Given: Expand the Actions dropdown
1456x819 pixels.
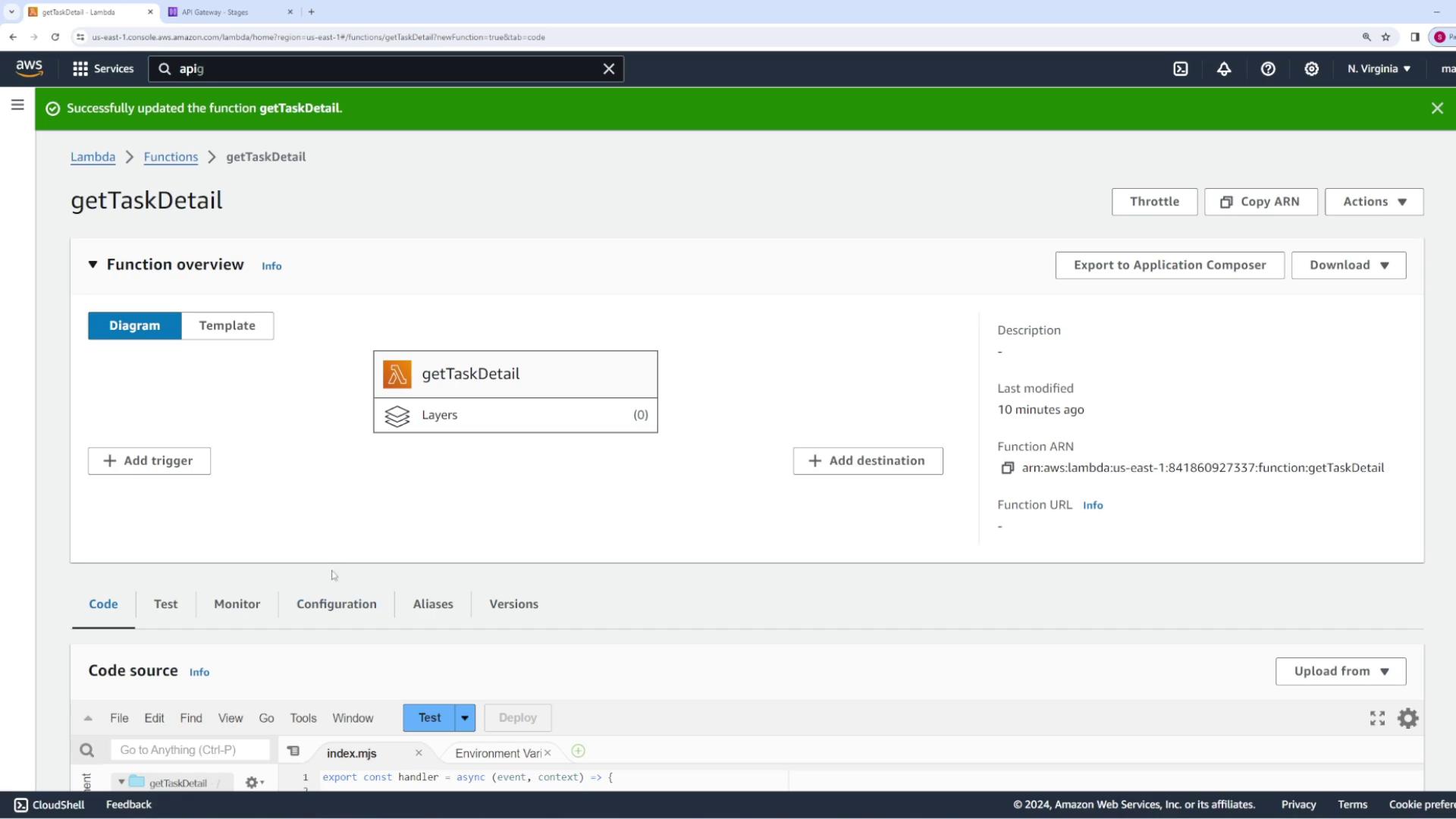Looking at the screenshot, I should (1373, 202).
